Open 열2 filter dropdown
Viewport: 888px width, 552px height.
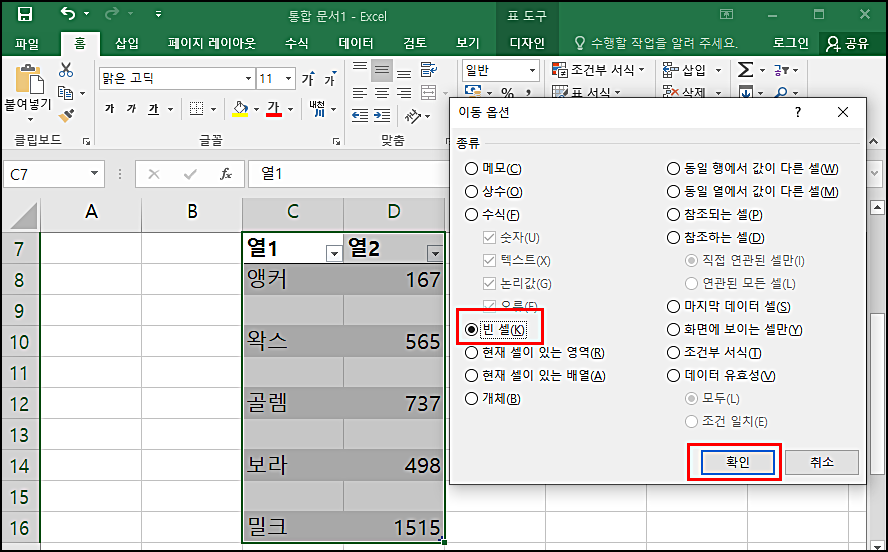pyautogui.click(x=435, y=254)
